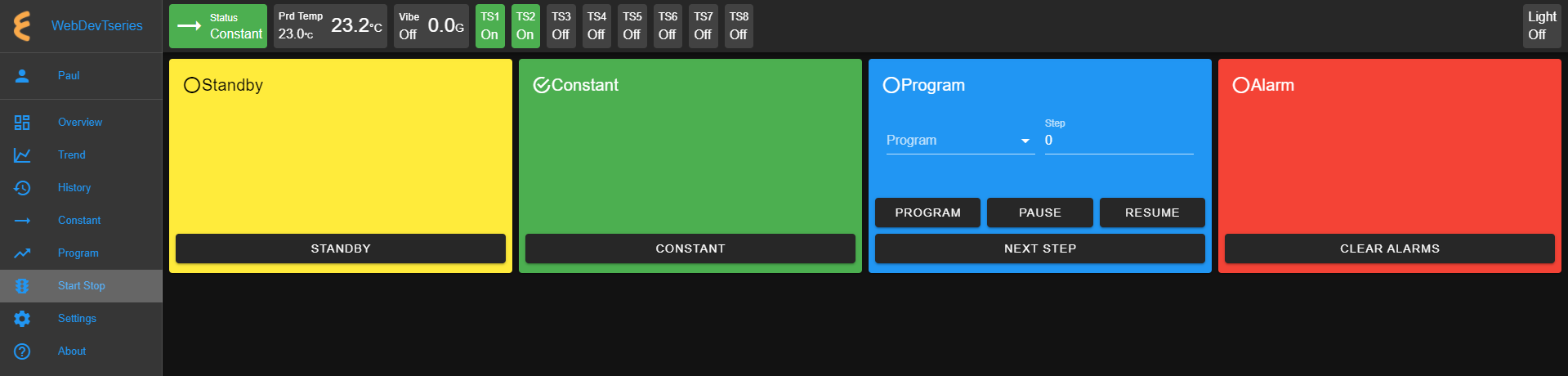Image resolution: width=1568 pixels, height=376 pixels.
Task: Open the Overview page
Action: click(x=81, y=123)
